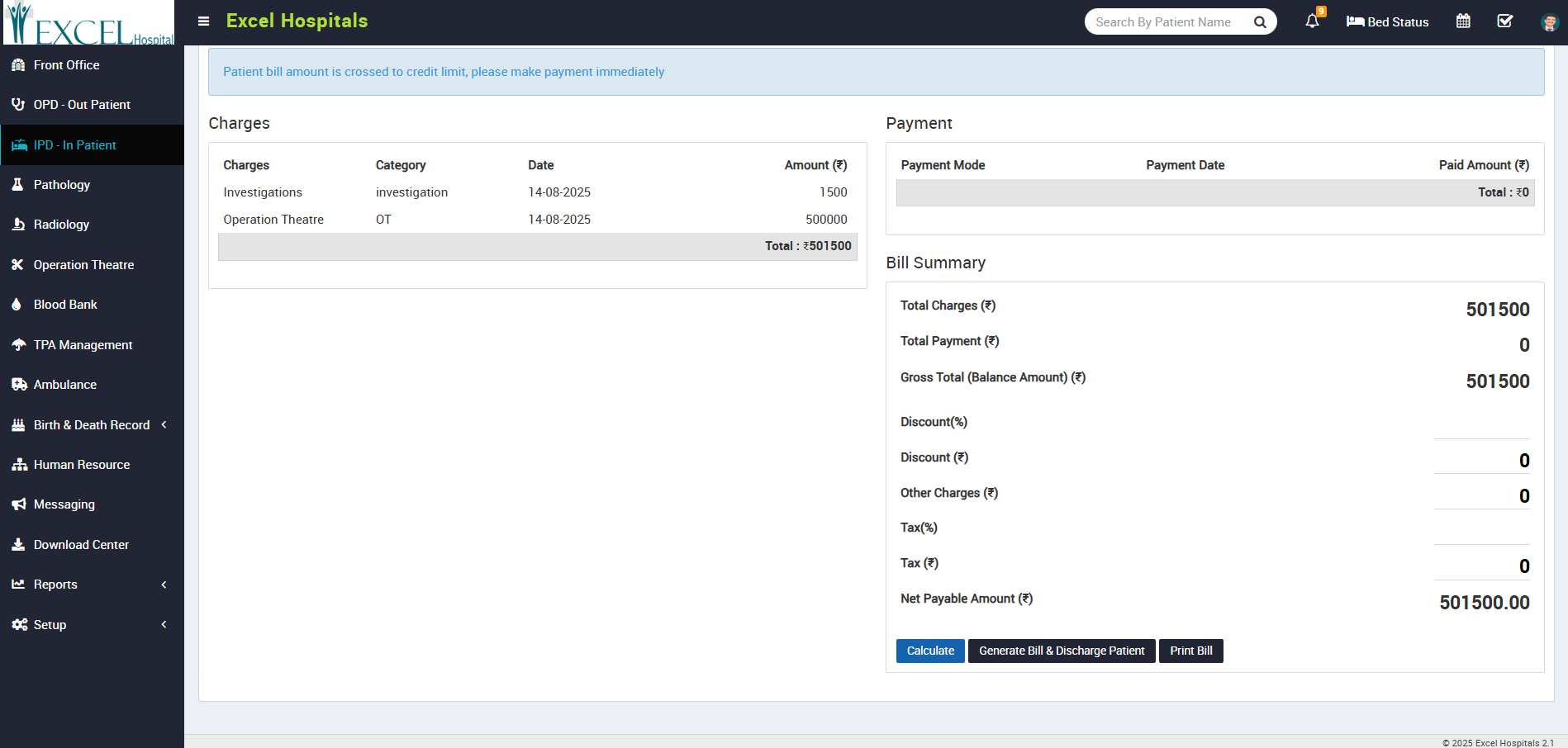The image size is (1568, 748).
Task: Expand the Reports menu chevron
Action: [x=164, y=585]
